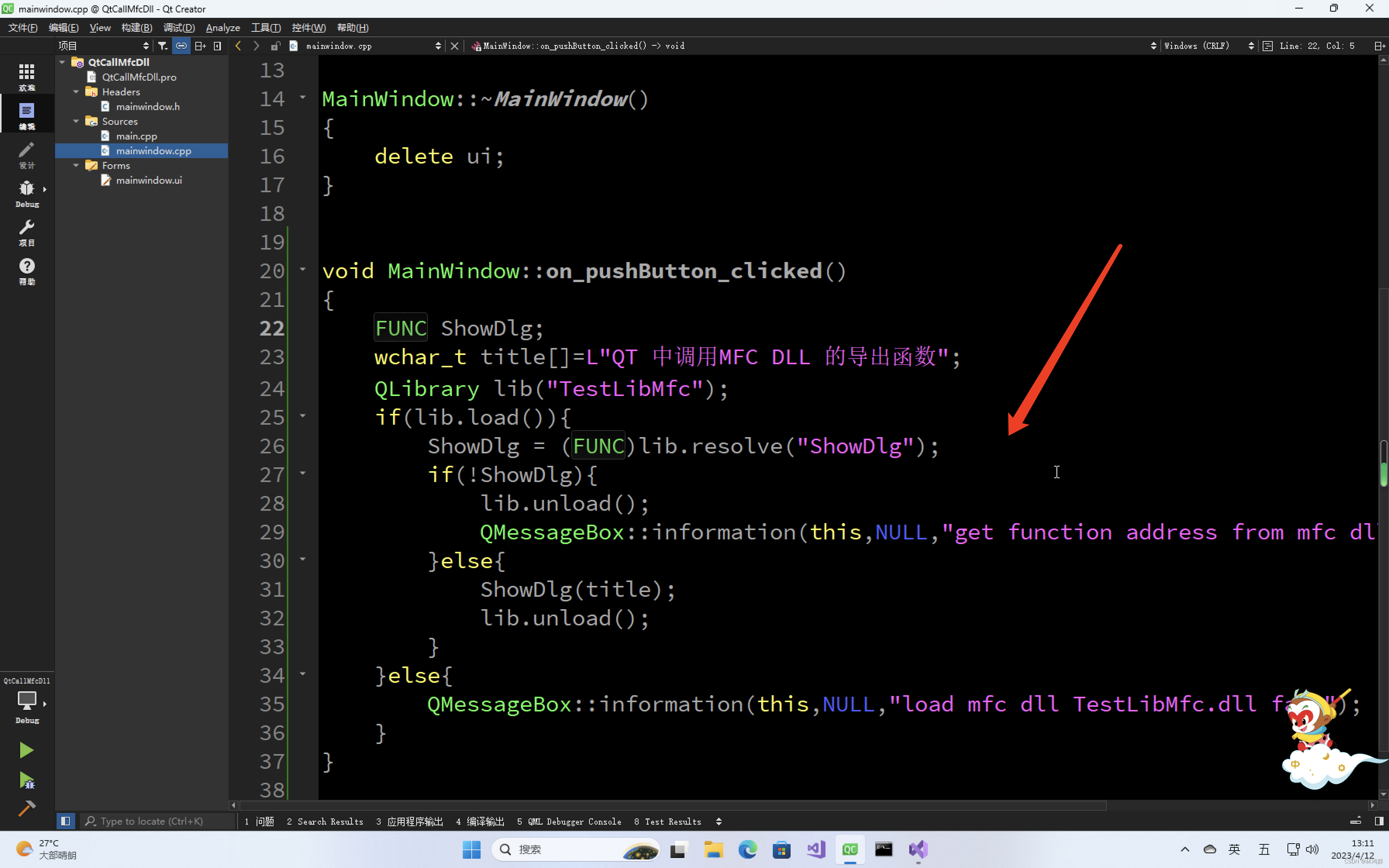Start debugging with Run-Debug icon
Screen dimensions: 1389x868
tap(26, 780)
